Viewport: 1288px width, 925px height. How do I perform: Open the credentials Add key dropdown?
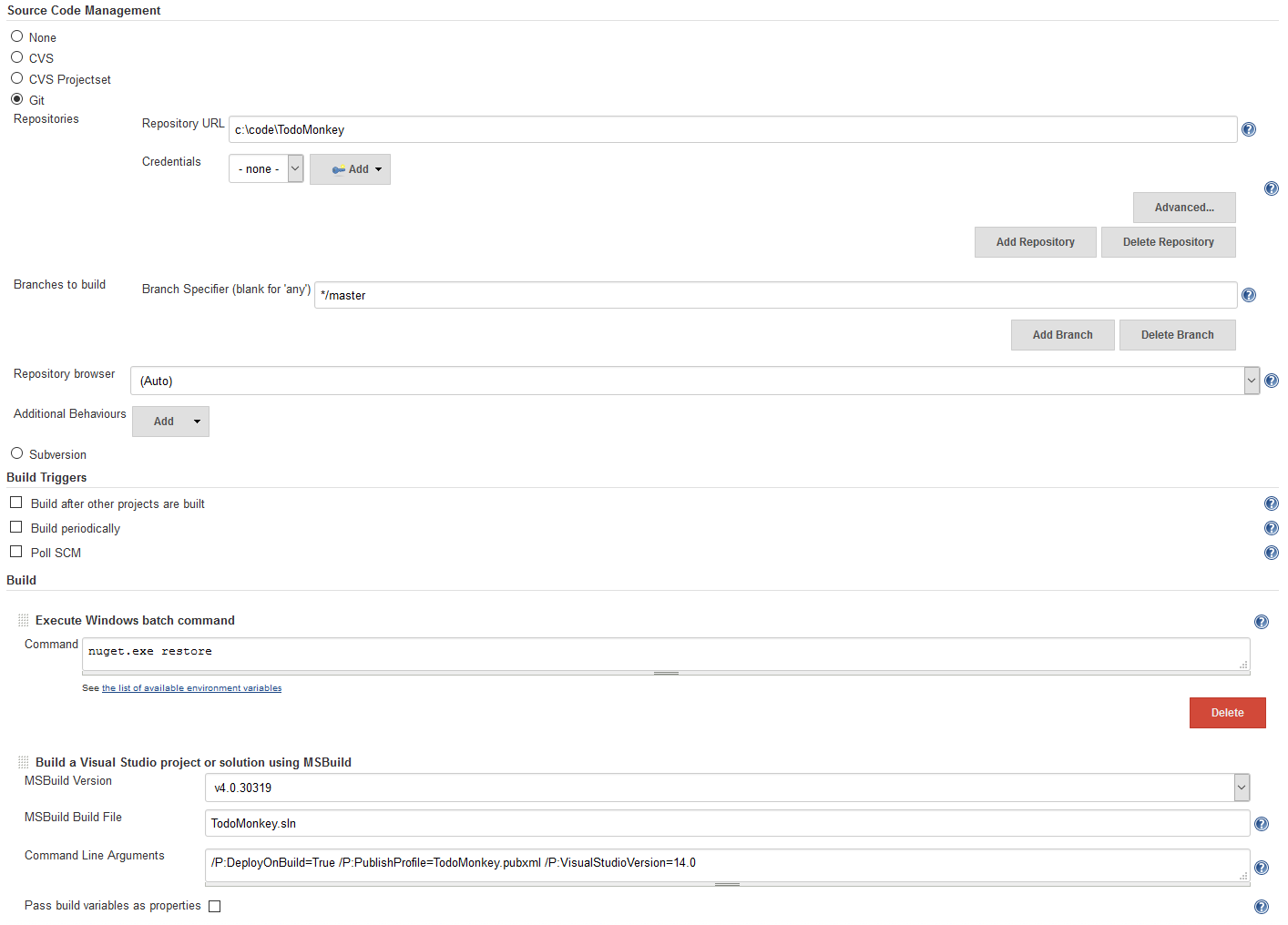tap(350, 169)
